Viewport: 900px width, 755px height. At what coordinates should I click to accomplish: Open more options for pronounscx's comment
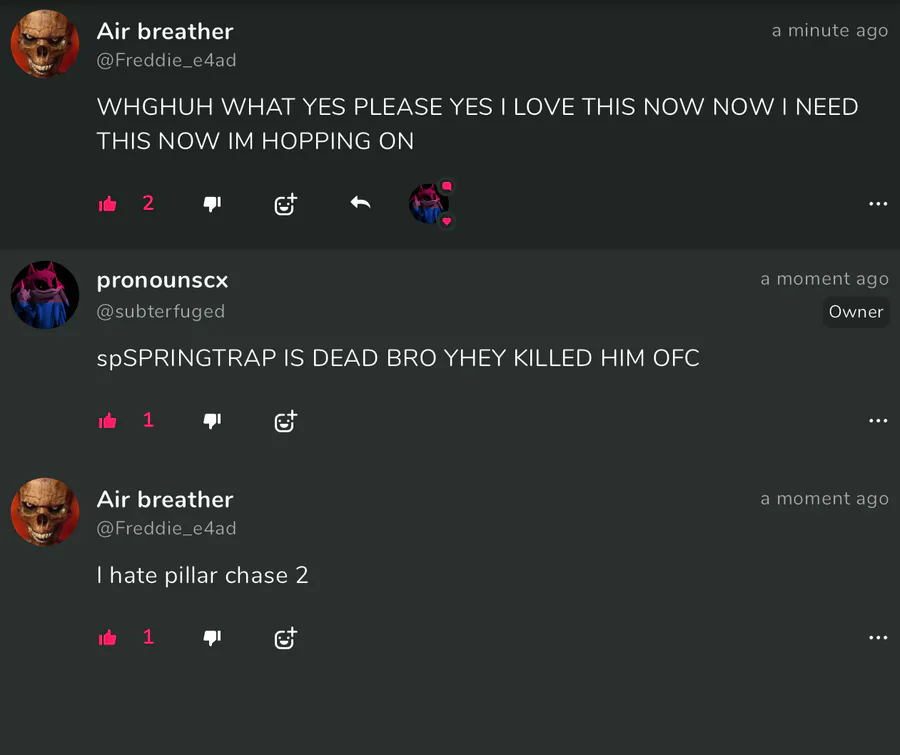click(878, 421)
